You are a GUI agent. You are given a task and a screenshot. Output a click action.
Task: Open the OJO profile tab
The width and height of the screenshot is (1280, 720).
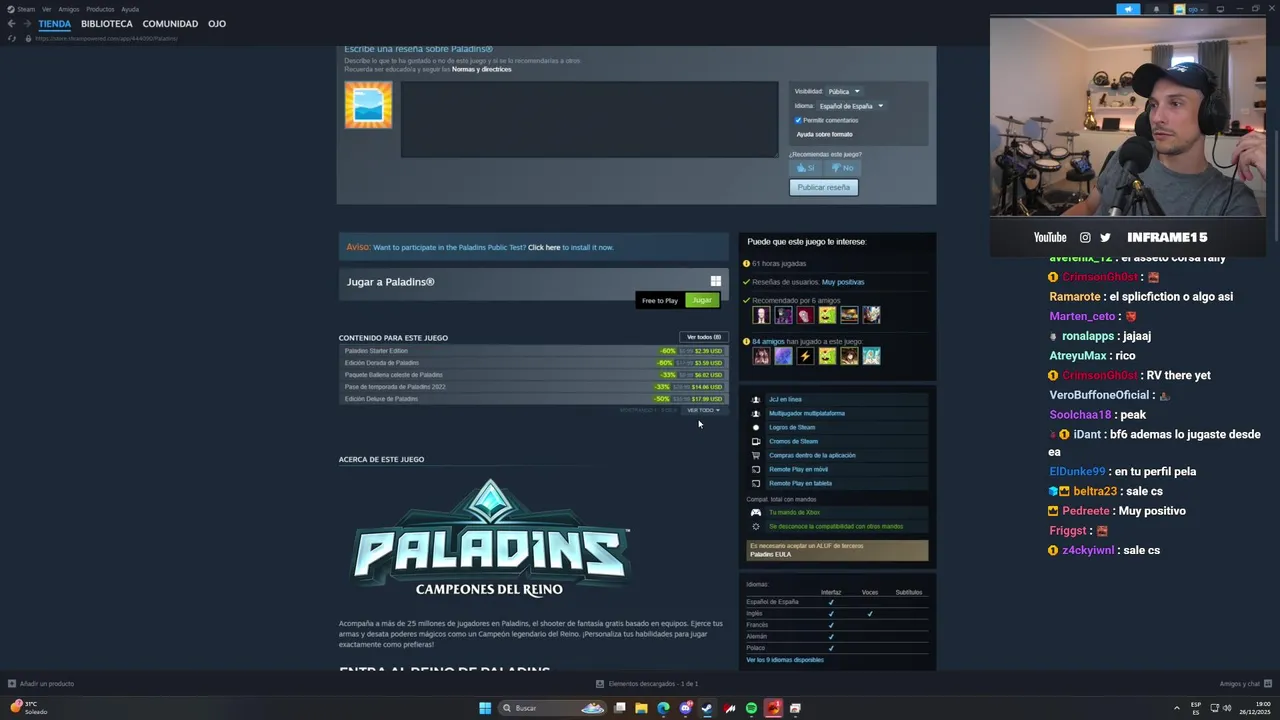(217, 24)
